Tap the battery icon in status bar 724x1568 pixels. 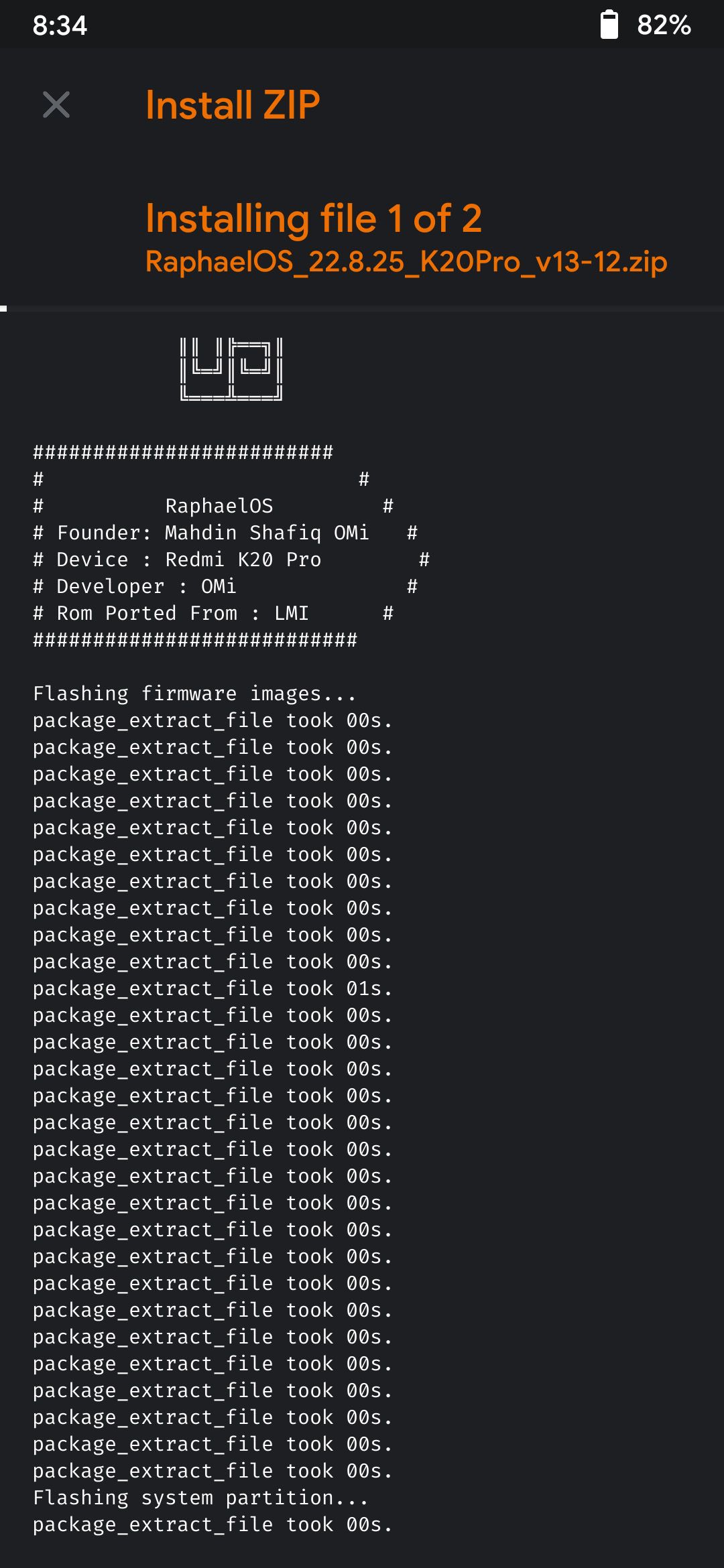(609, 25)
